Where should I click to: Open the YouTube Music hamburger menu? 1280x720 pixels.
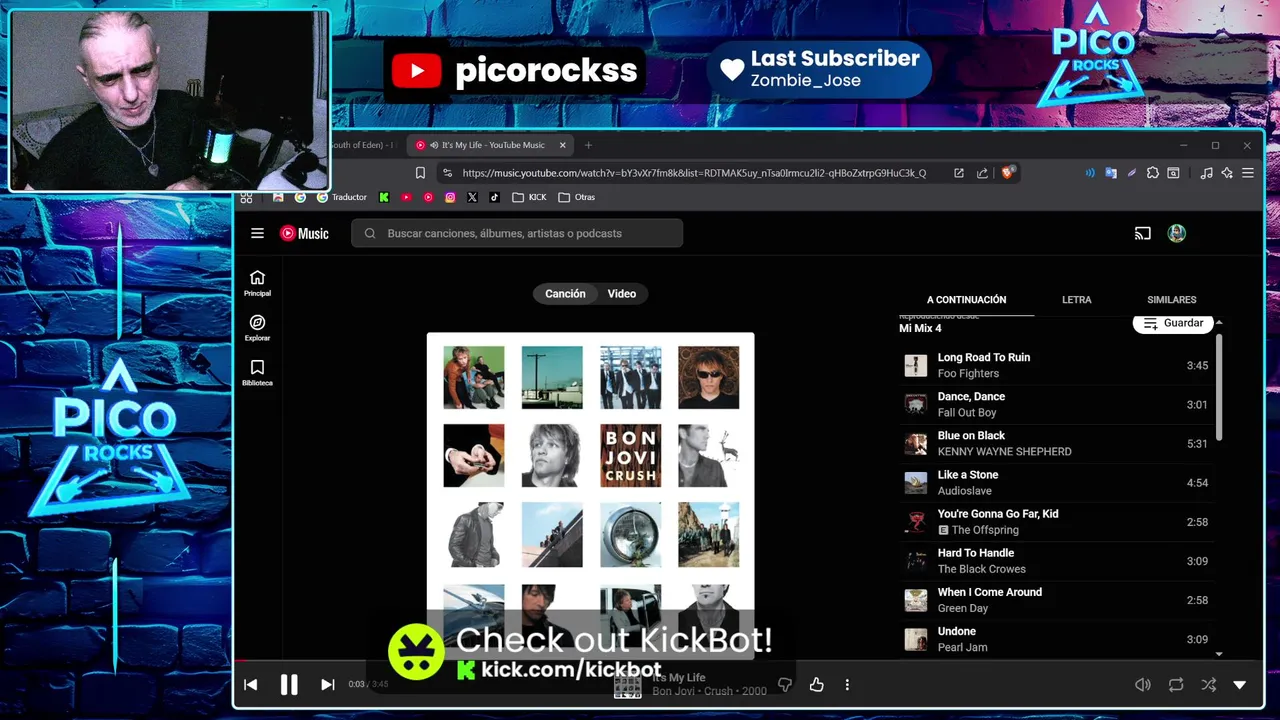click(257, 233)
